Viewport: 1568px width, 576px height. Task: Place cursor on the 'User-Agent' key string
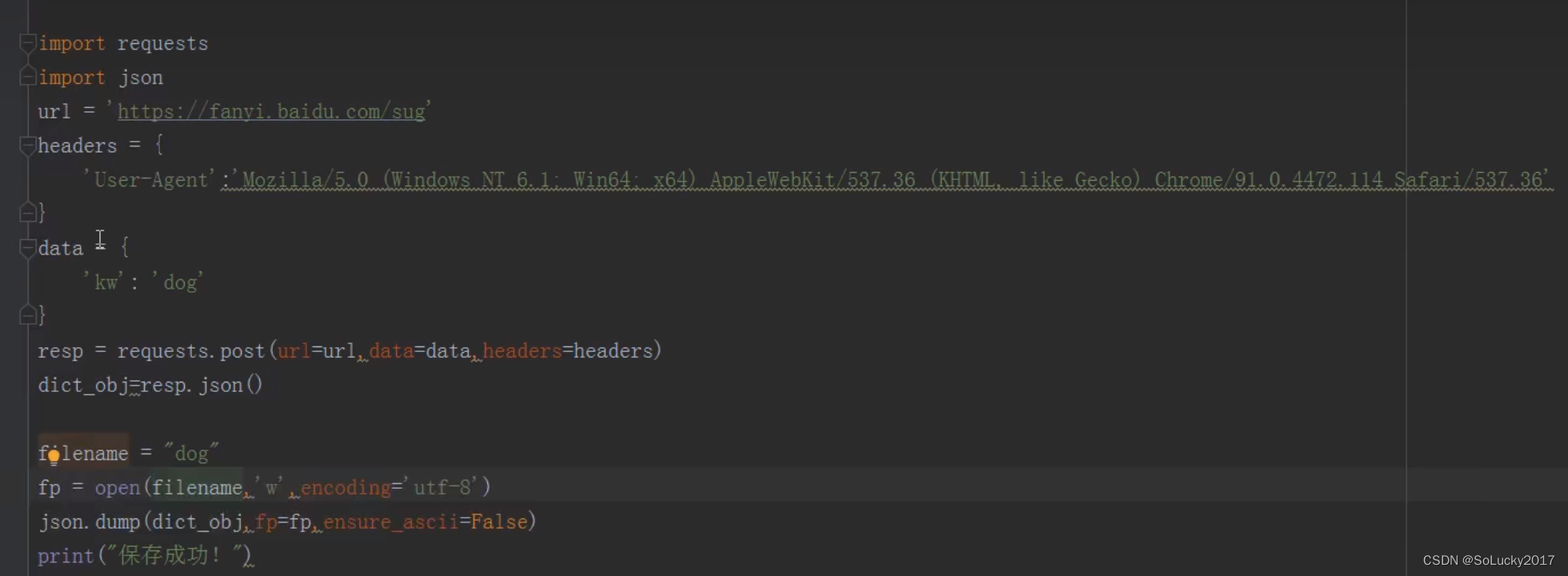coord(150,180)
